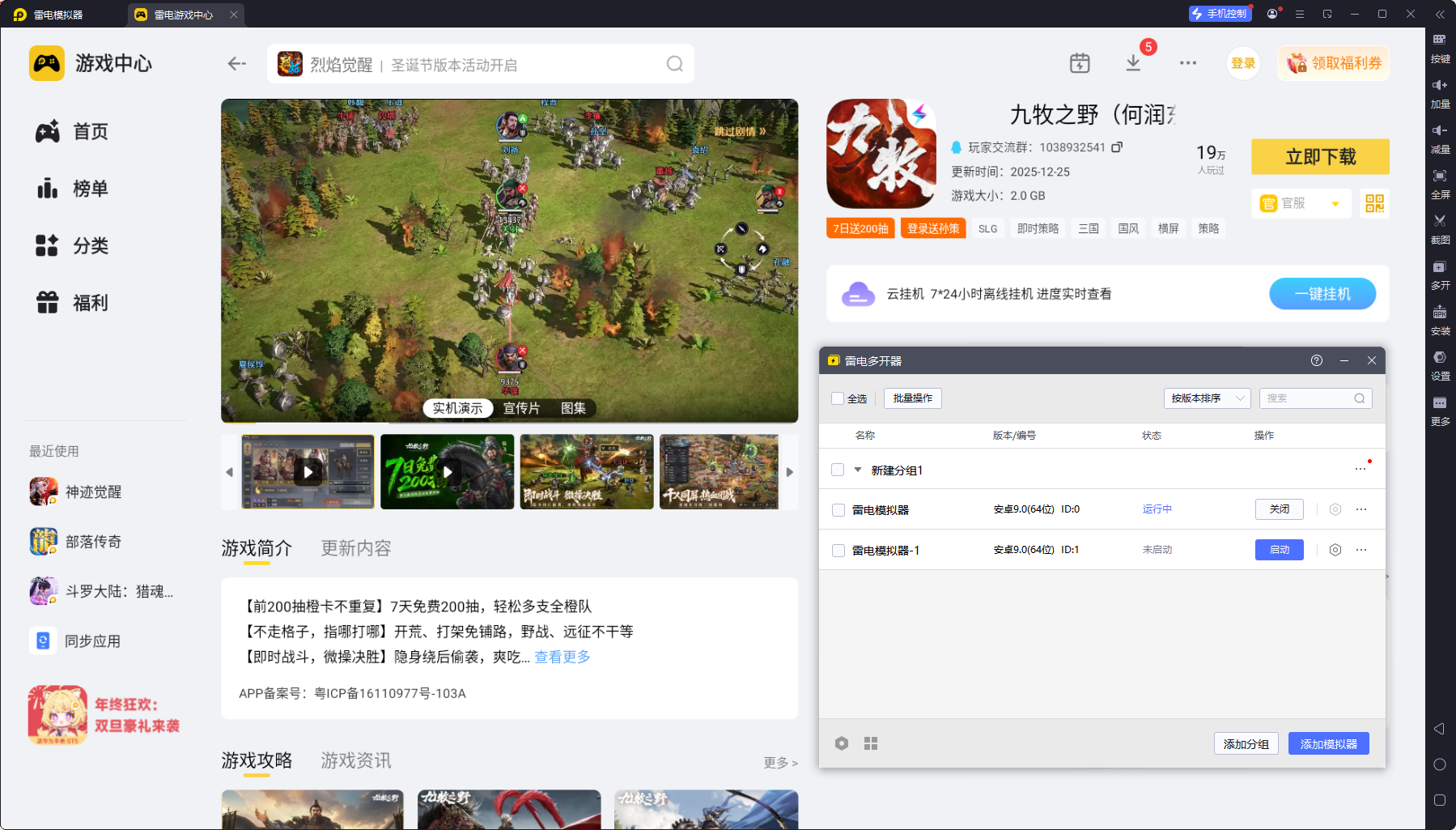Open the hamburger menu in title bar

[1300, 14]
